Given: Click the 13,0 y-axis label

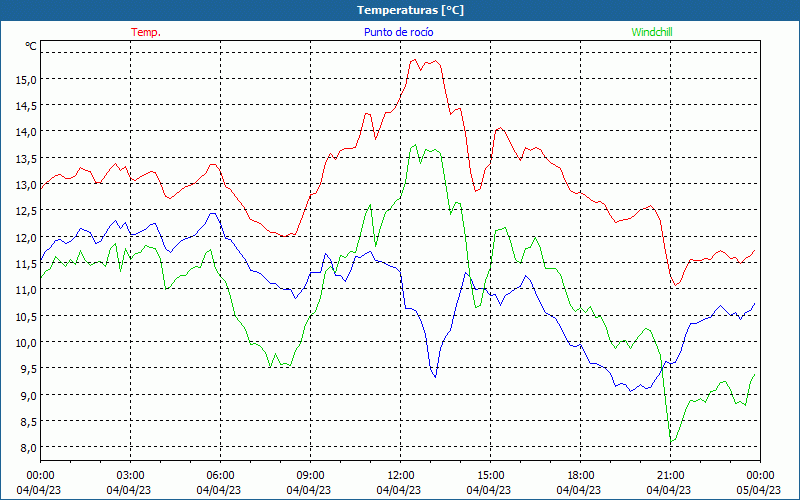Looking at the screenshot, I should (26, 185).
